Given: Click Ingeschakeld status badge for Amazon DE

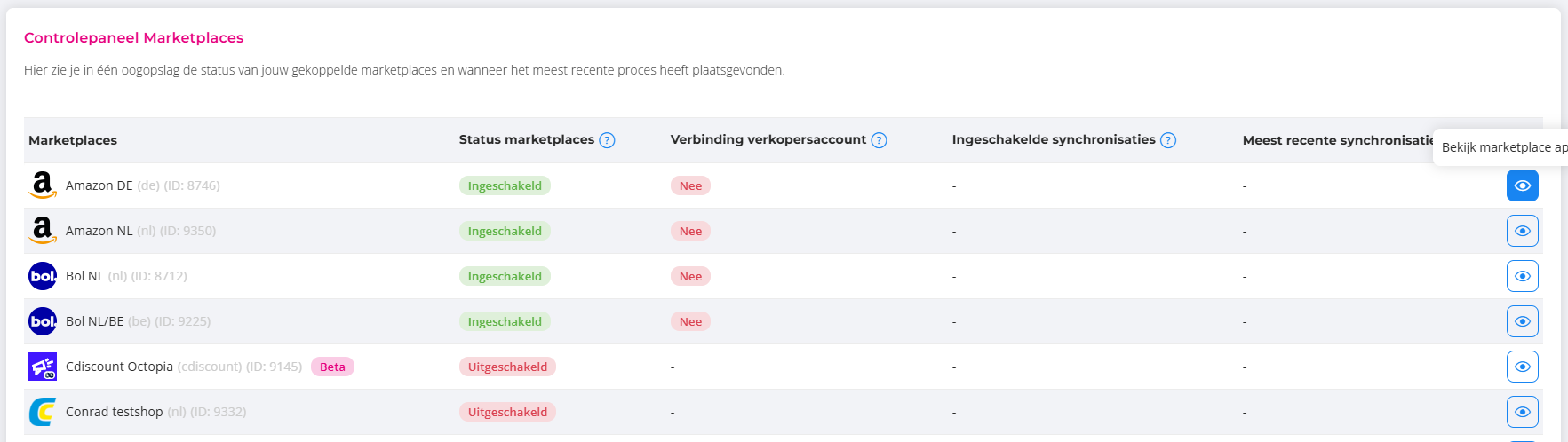Looking at the screenshot, I should pyautogui.click(x=505, y=185).
